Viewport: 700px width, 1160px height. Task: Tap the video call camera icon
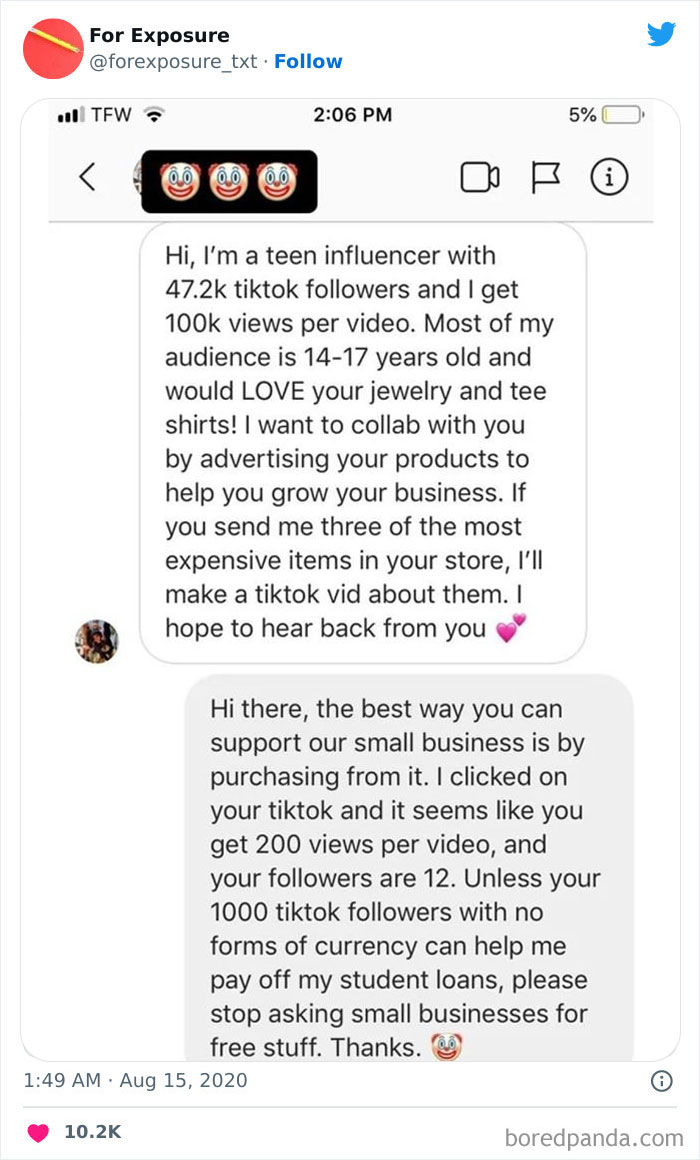(480, 178)
